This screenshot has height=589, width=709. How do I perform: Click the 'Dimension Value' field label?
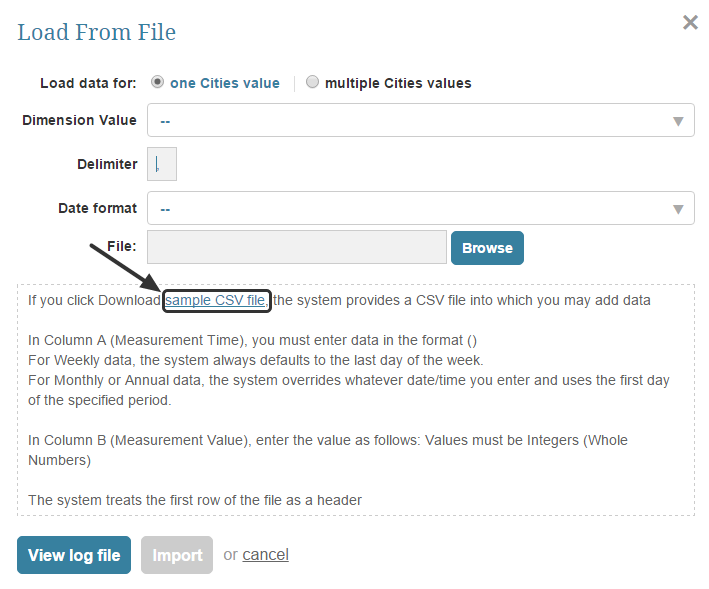79,121
